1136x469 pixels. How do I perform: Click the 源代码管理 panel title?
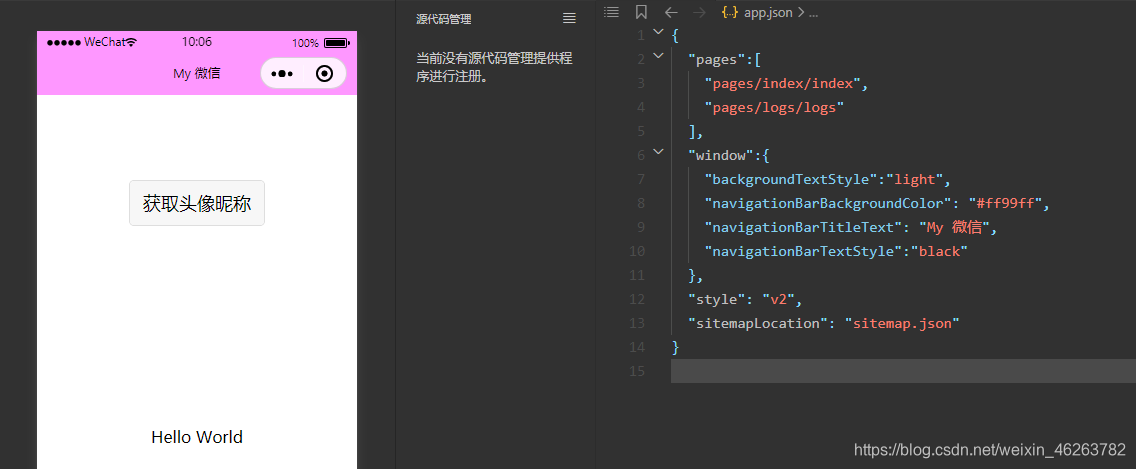(x=444, y=20)
